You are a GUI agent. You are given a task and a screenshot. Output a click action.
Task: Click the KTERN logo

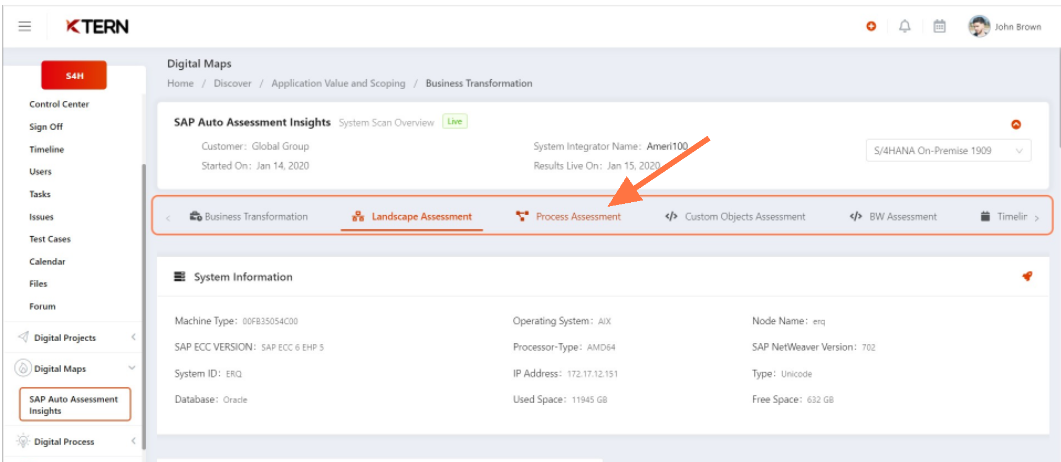97,26
